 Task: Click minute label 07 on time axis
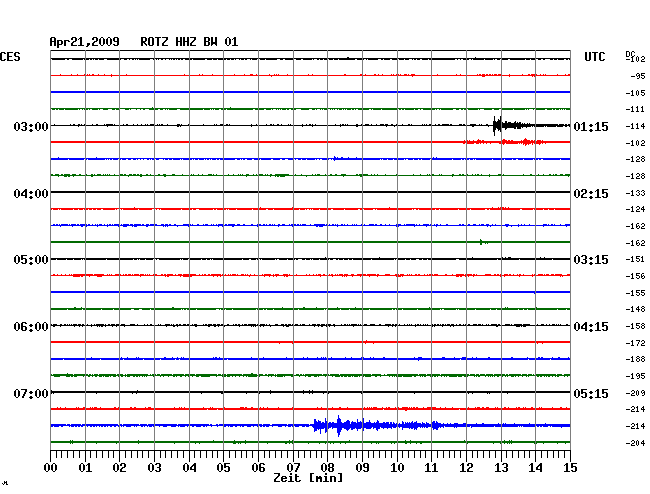point(293,467)
